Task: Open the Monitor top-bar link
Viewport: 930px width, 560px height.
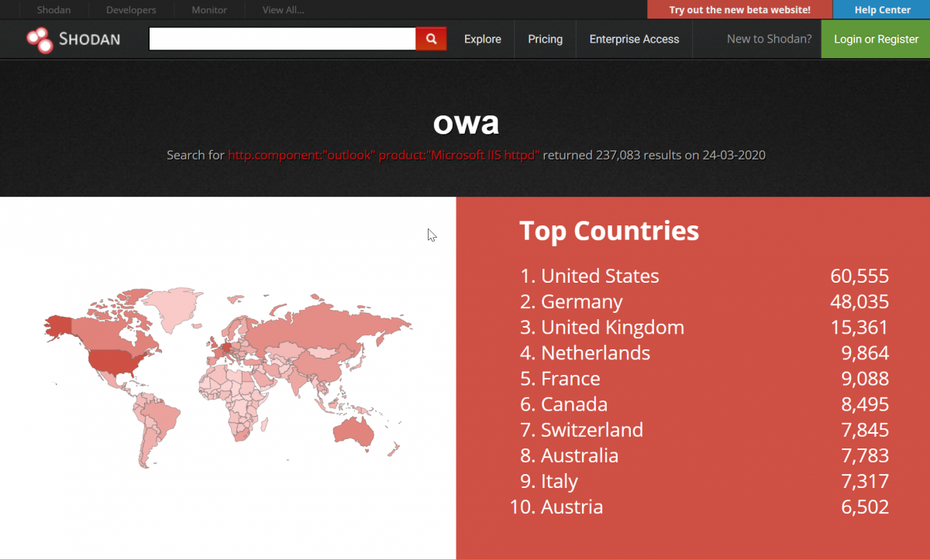Action: coord(209,9)
